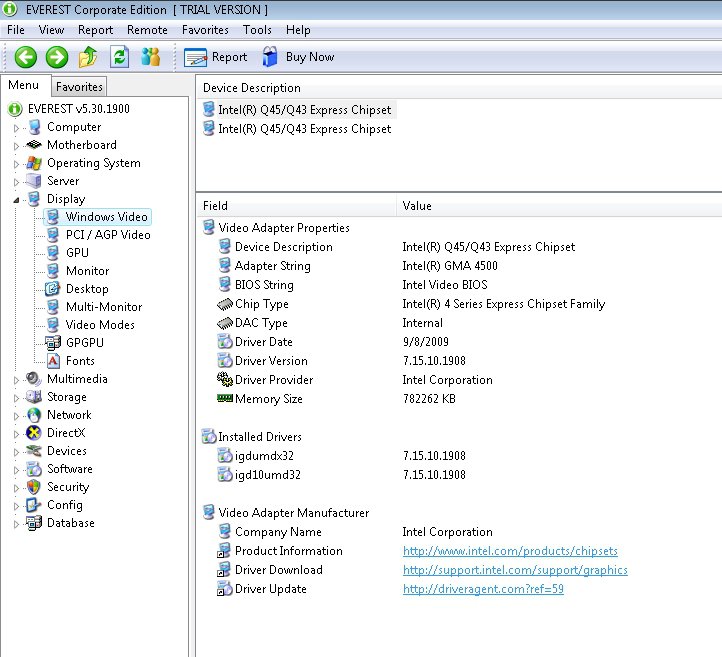This screenshot has width=722, height=657.
Task: Open the Tools menu
Action: pyautogui.click(x=257, y=30)
